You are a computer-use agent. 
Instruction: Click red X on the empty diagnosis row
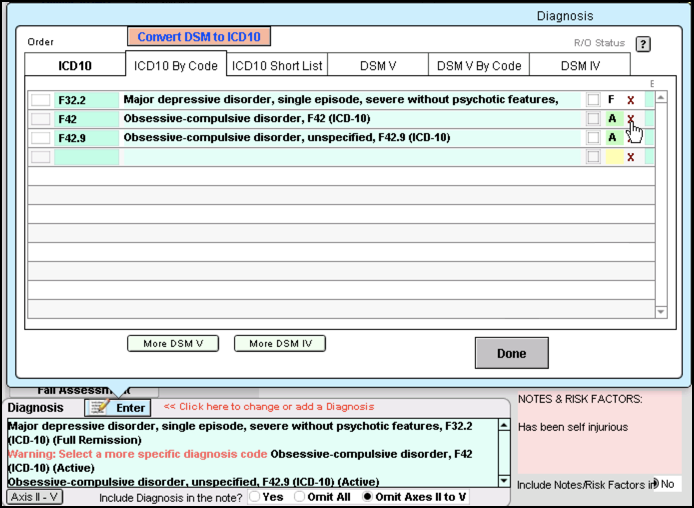(x=630, y=157)
